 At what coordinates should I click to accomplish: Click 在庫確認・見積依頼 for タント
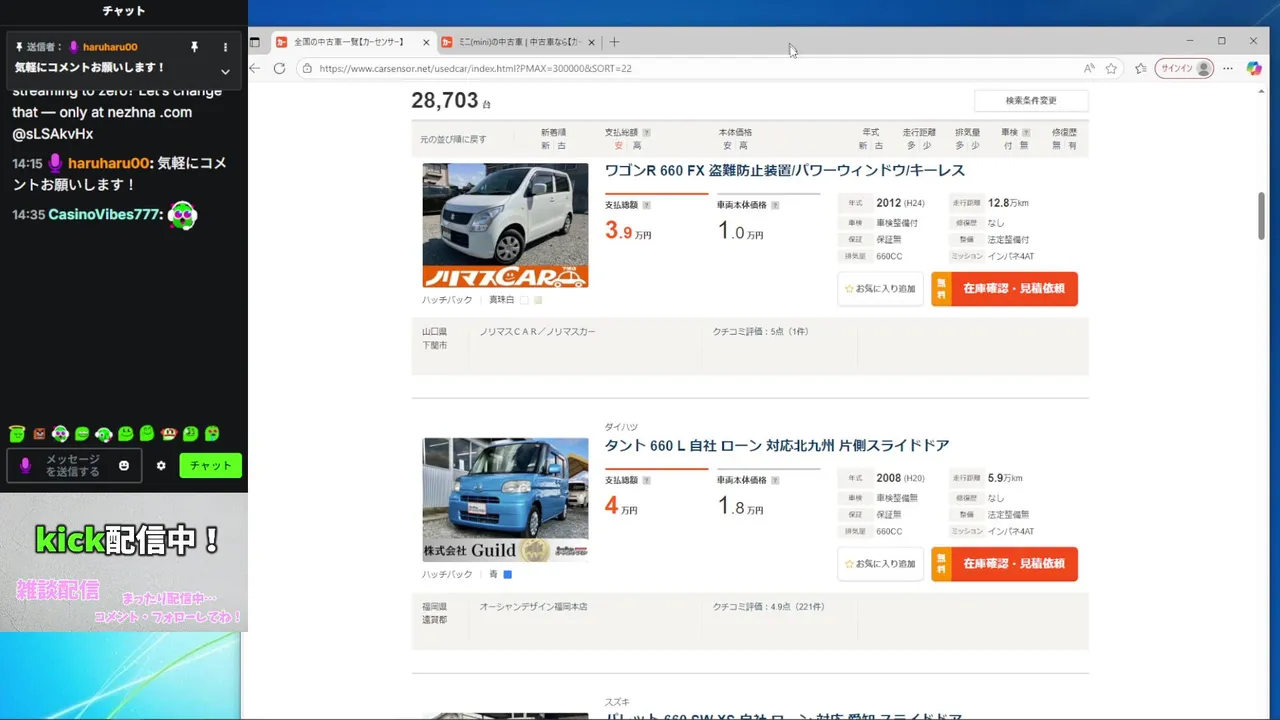pos(1004,564)
